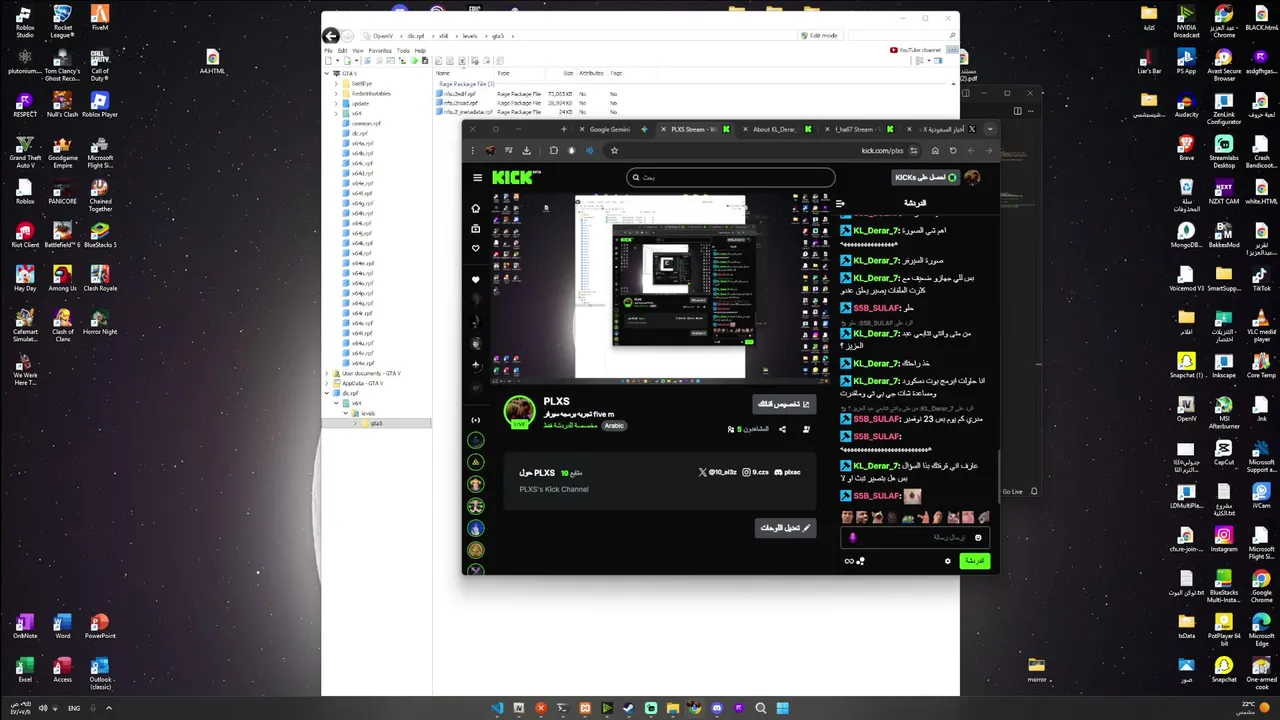
Task: Open browser tab list dropdown arrow
Action: 990,129
